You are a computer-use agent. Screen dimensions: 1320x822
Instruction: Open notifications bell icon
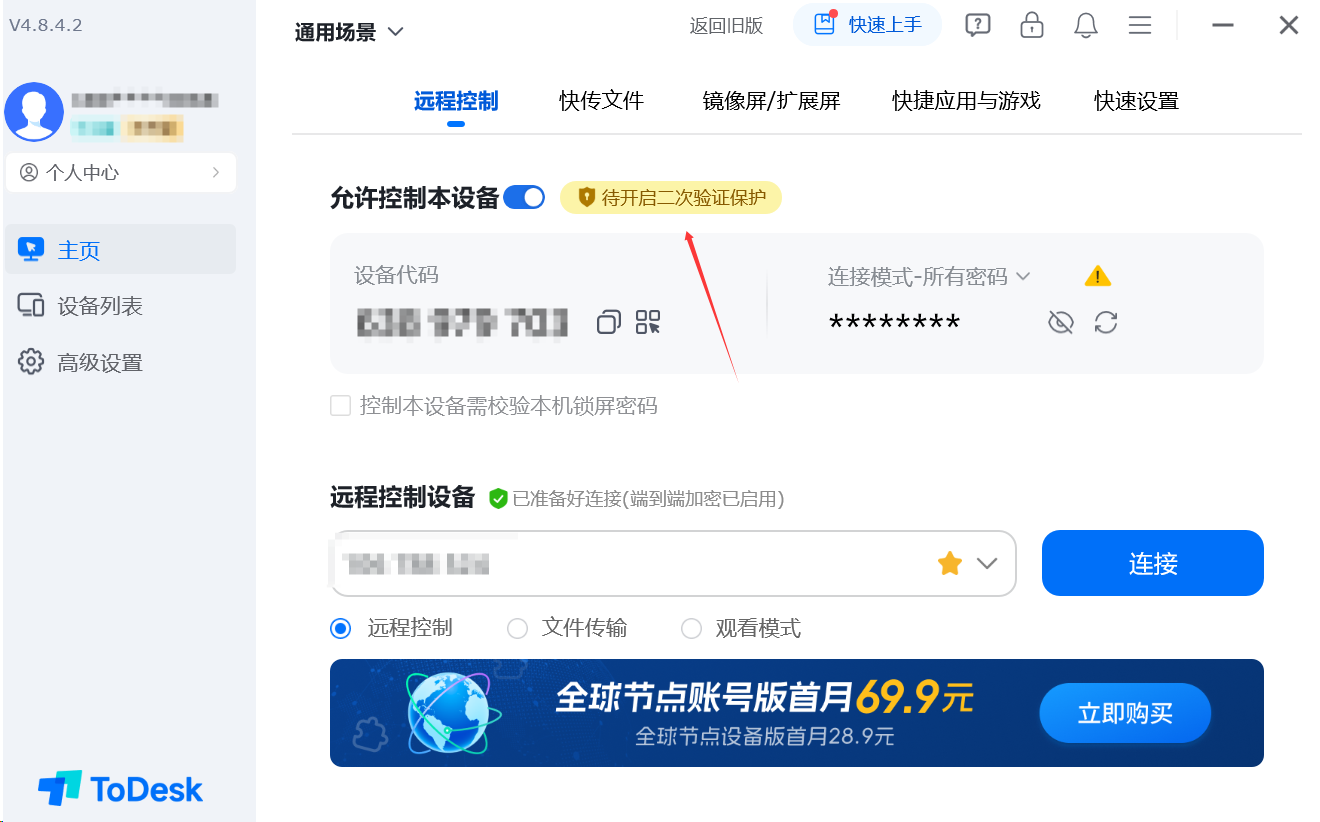pyautogui.click(x=1086, y=25)
